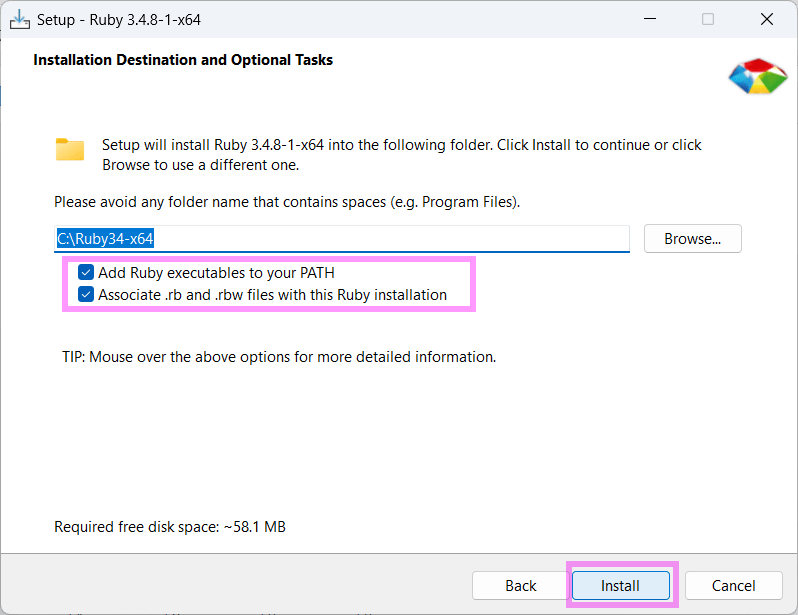Go to previous step with Back
798x615 pixels.
pos(520,585)
